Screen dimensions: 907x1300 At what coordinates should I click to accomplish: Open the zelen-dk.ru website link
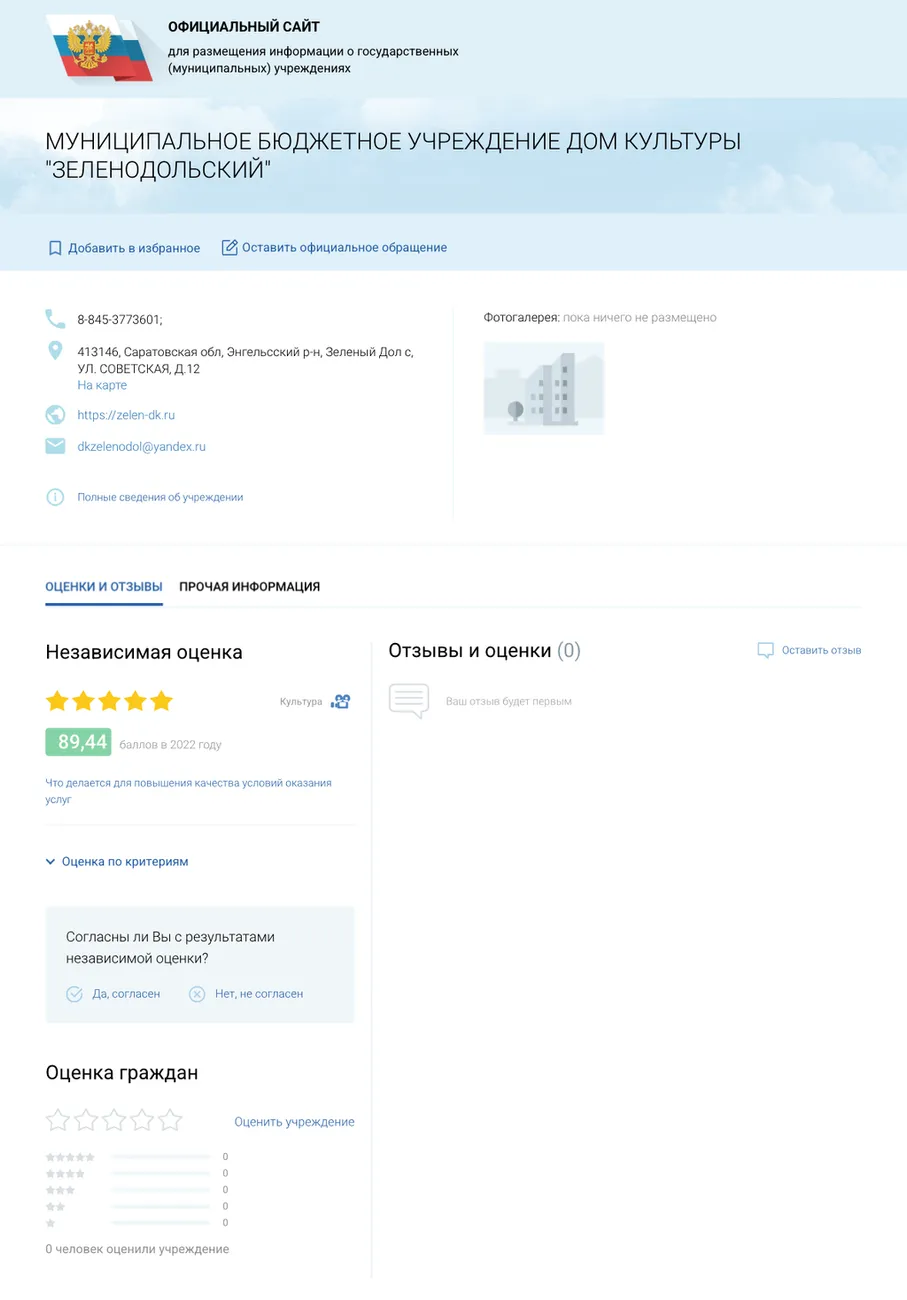pos(126,415)
